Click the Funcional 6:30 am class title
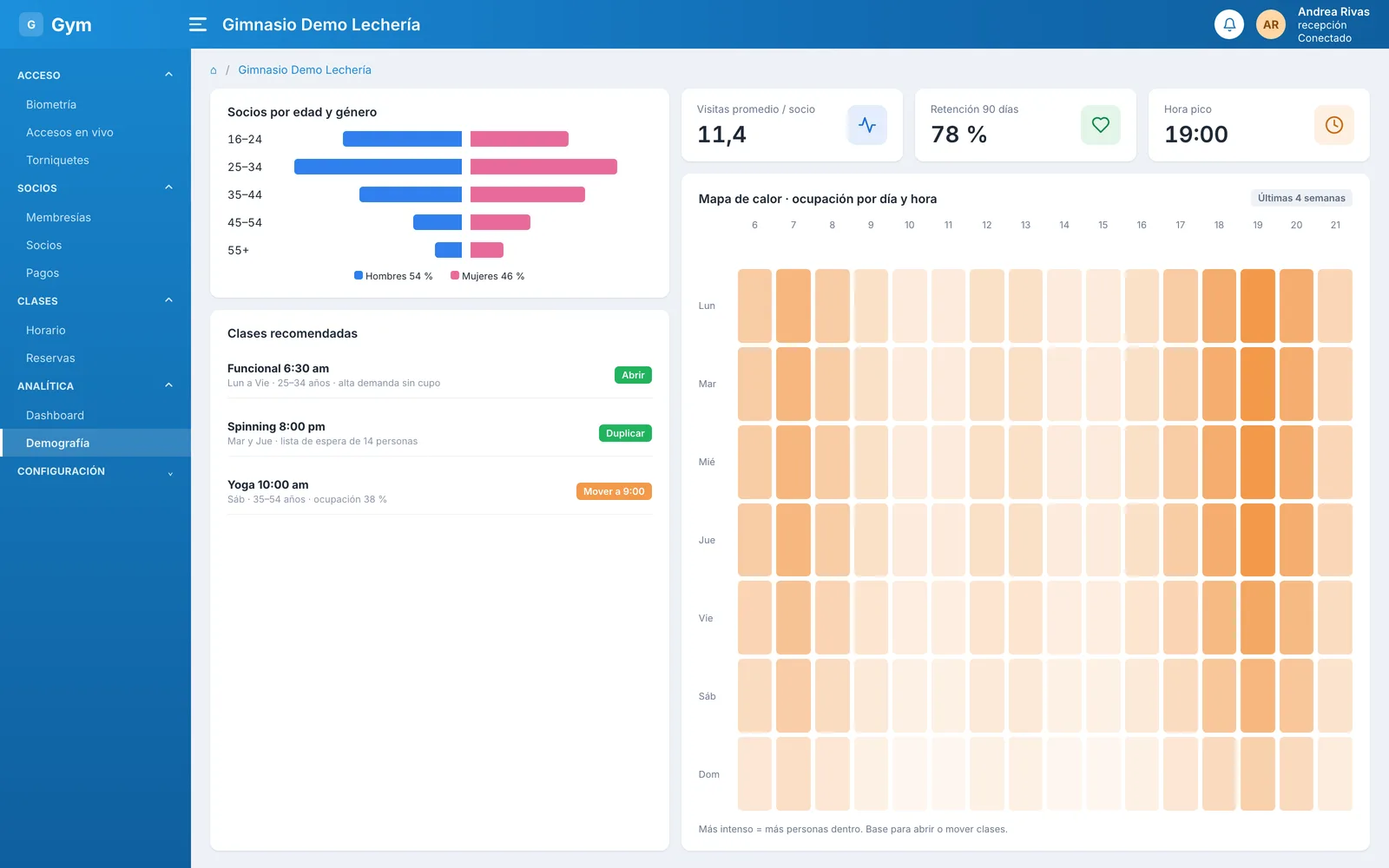Screen dimensions: 1389x868 pyautogui.click(x=278, y=368)
